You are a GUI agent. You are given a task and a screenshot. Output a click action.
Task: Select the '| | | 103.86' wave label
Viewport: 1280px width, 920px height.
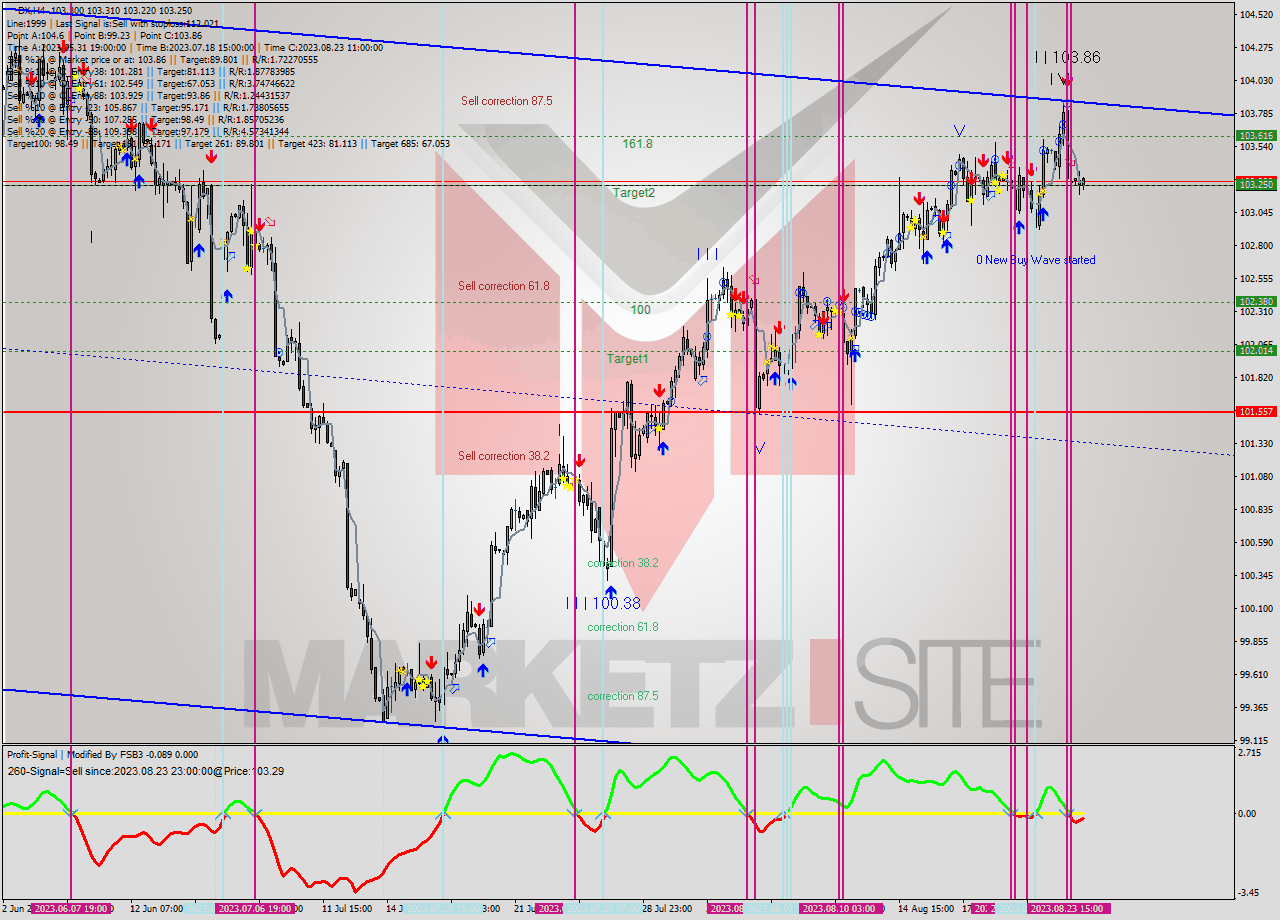pyautogui.click(x=1067, y=57)
